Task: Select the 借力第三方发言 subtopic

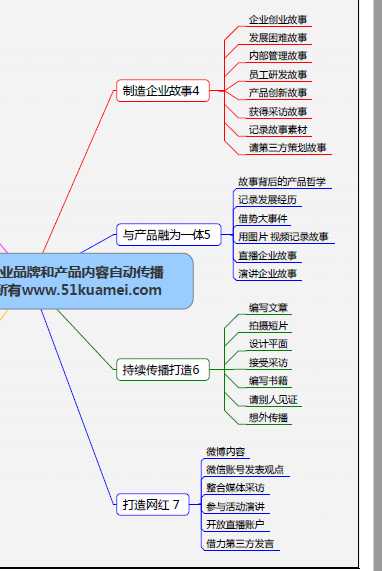Action: click(x=240, y=544)
